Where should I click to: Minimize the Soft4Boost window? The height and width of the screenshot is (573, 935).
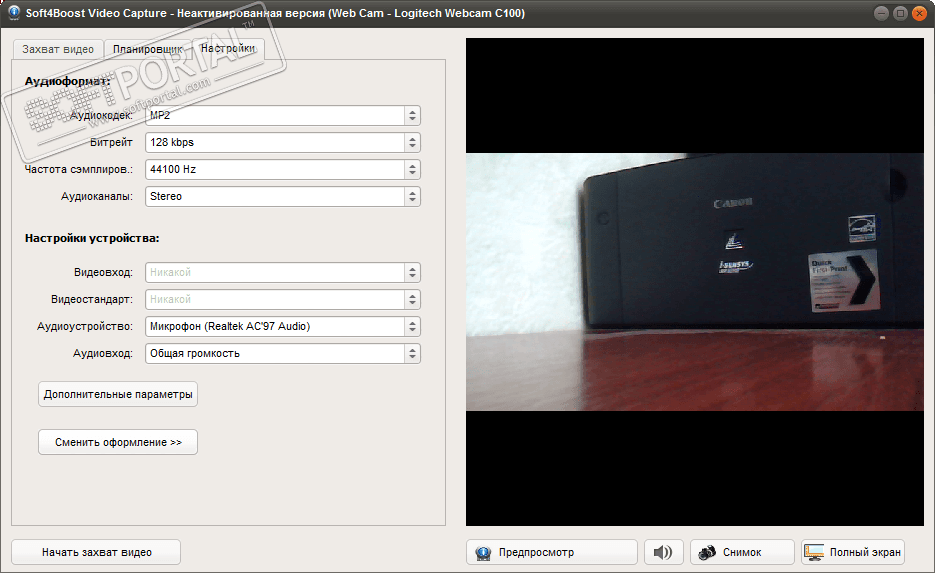point(881,13)
